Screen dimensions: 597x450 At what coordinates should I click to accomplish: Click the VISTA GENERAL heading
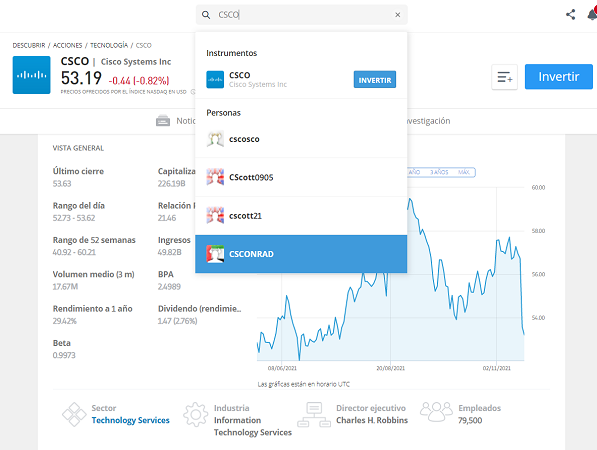(78, 148)
